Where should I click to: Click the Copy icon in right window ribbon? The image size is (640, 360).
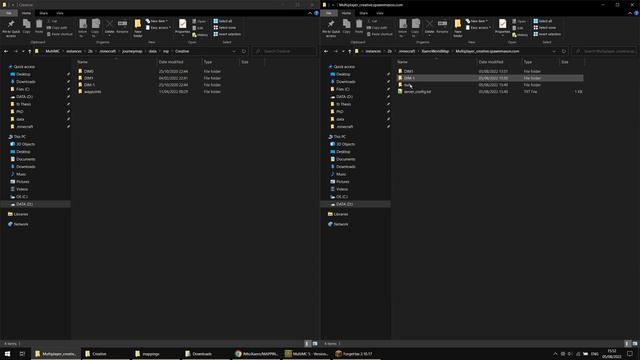click(347, 26)
